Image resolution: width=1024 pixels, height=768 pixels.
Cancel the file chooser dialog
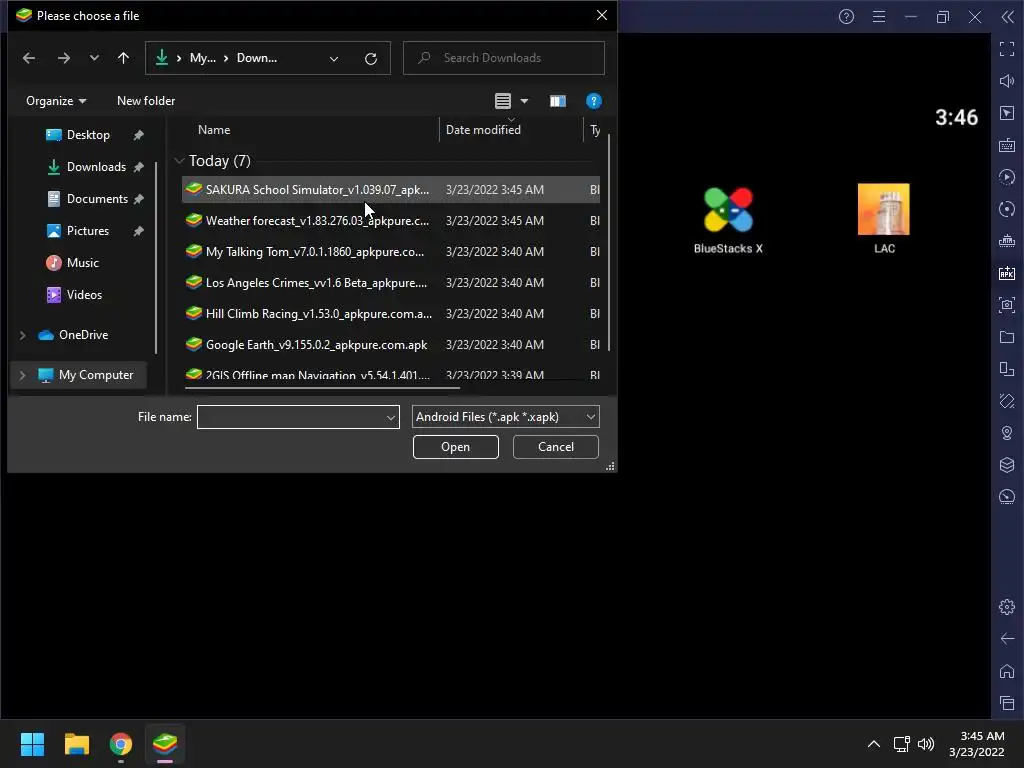[x=556, y=447]
